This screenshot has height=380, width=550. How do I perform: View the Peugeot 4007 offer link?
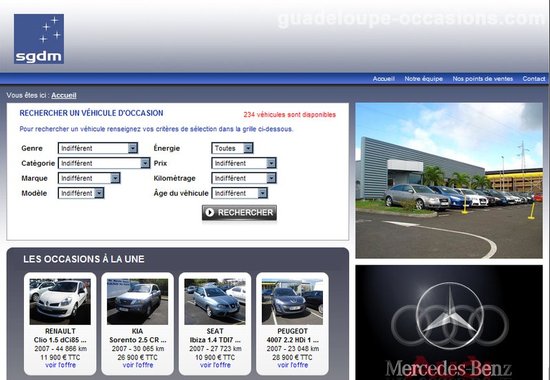pos(293,365)
